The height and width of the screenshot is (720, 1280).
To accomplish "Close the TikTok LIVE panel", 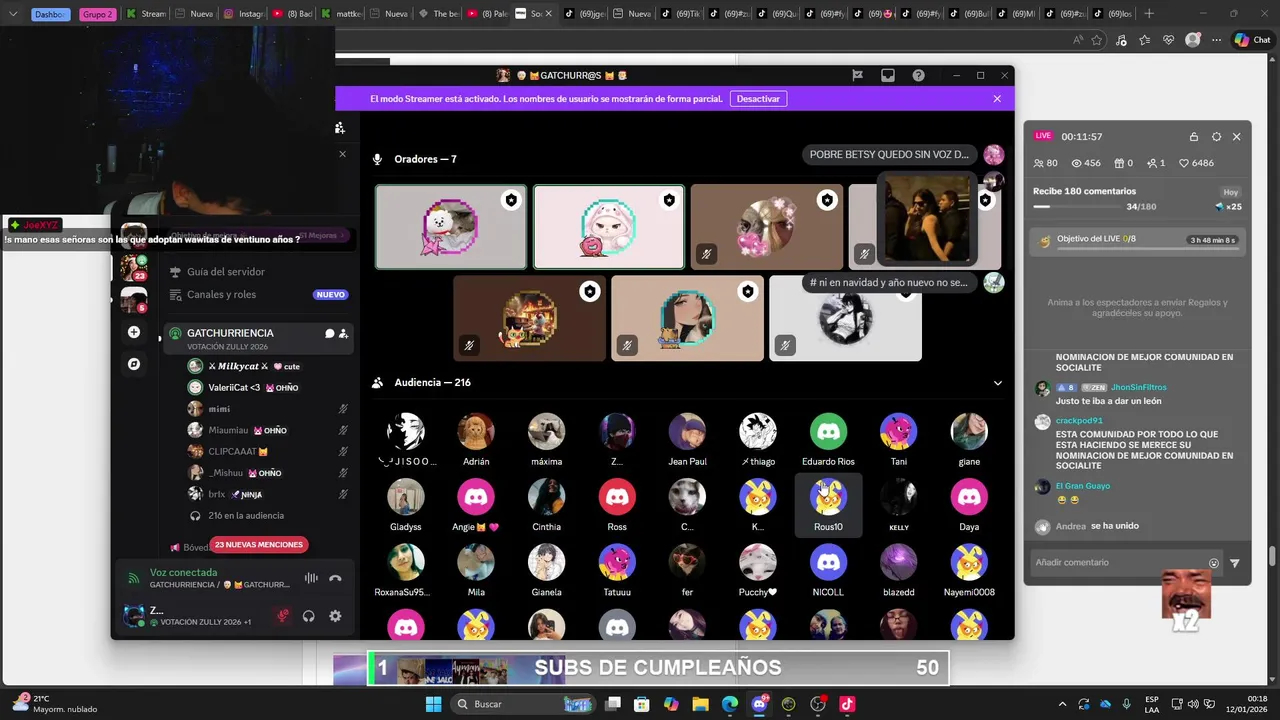I will pos(1237,137).
